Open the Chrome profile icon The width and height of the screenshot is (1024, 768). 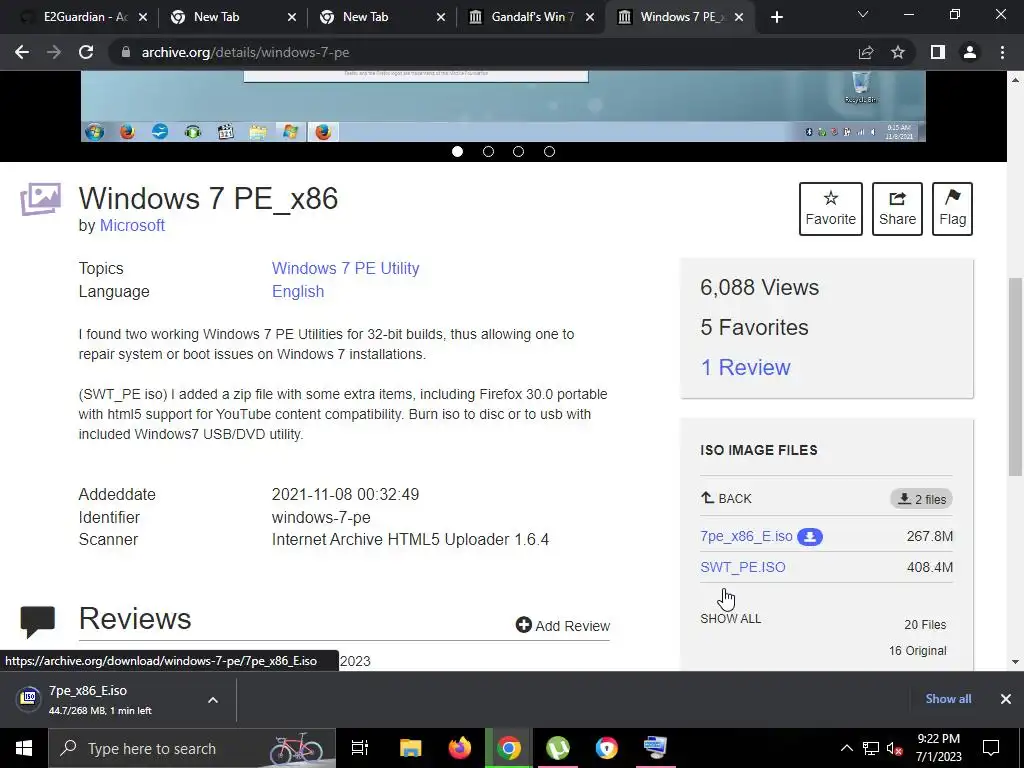970,52
